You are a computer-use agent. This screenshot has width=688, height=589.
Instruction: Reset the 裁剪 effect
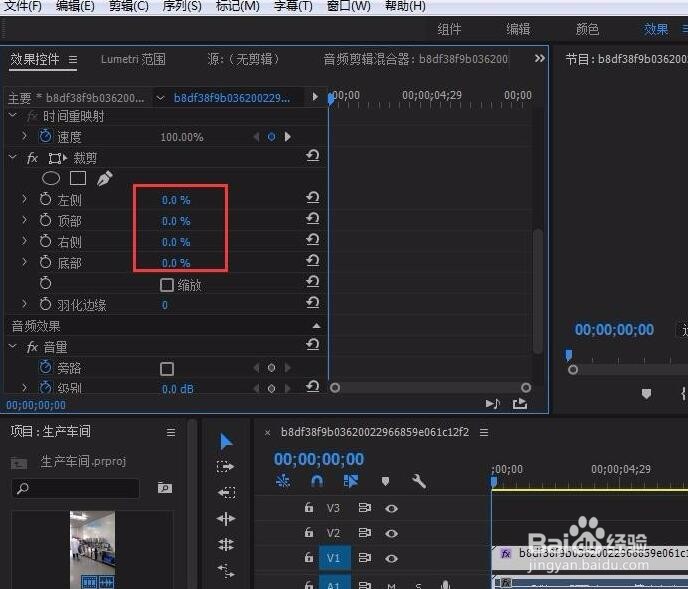[x=312, y=156]
